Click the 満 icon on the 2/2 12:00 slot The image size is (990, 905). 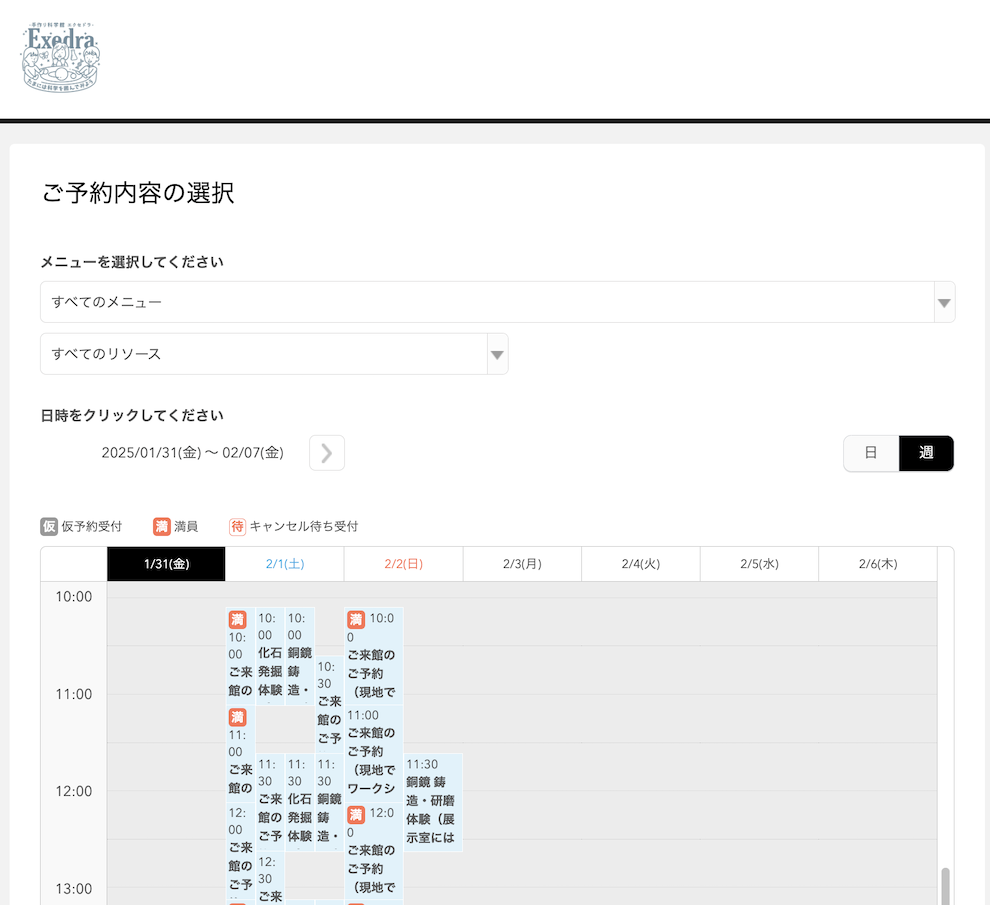coord(355,815)
